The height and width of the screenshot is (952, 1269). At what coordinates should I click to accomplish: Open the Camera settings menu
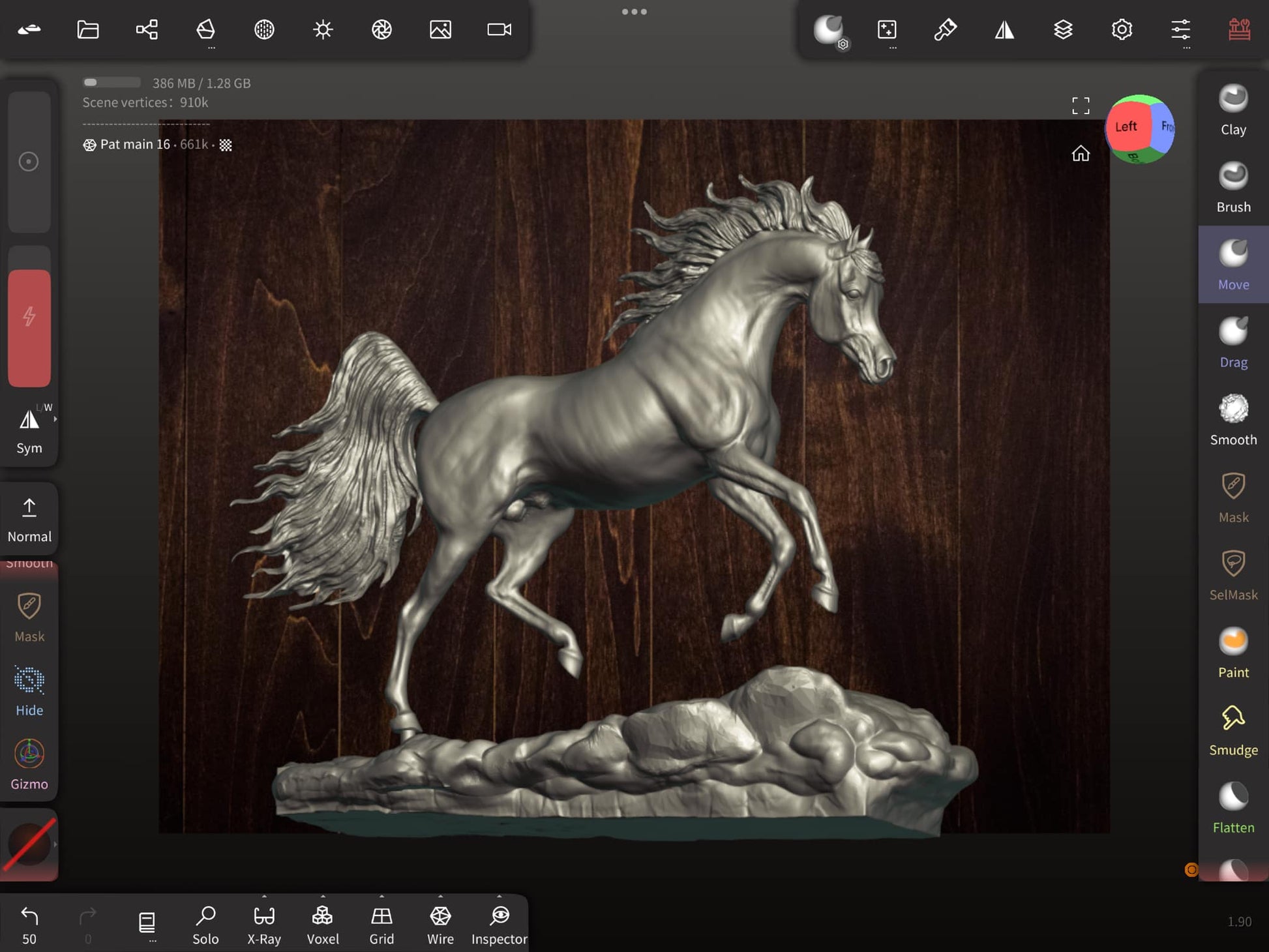[x=499, y=29]
